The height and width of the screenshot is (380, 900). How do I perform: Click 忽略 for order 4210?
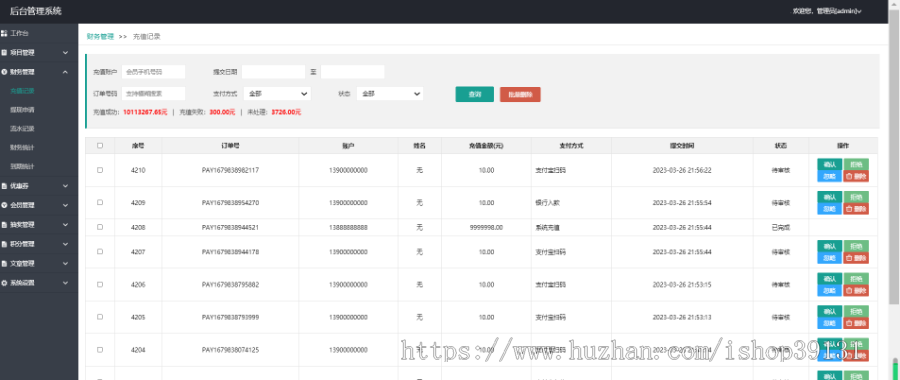[x=829, y=176]
